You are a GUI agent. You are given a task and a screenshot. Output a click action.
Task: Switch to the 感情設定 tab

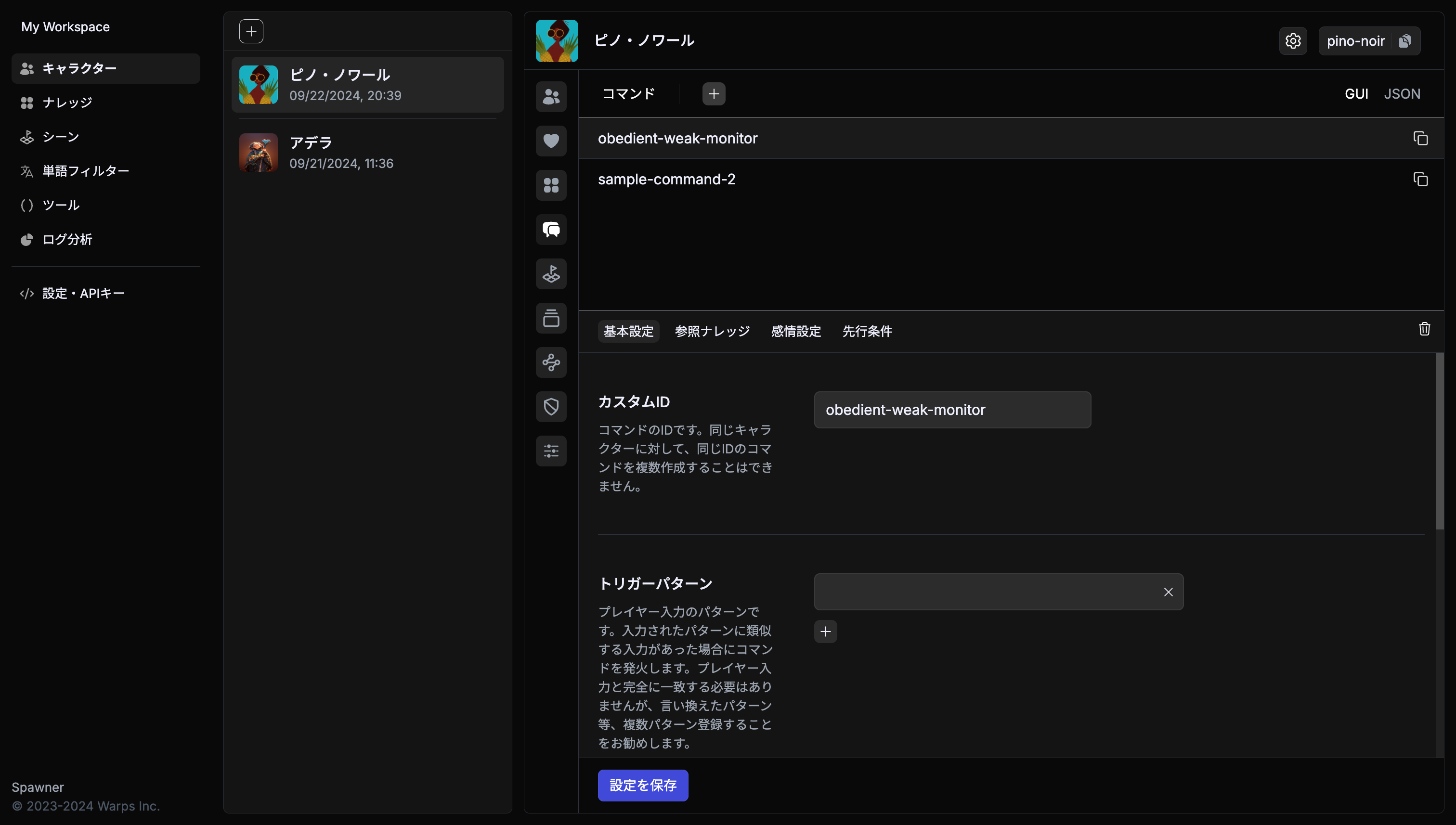click(796, 332)
